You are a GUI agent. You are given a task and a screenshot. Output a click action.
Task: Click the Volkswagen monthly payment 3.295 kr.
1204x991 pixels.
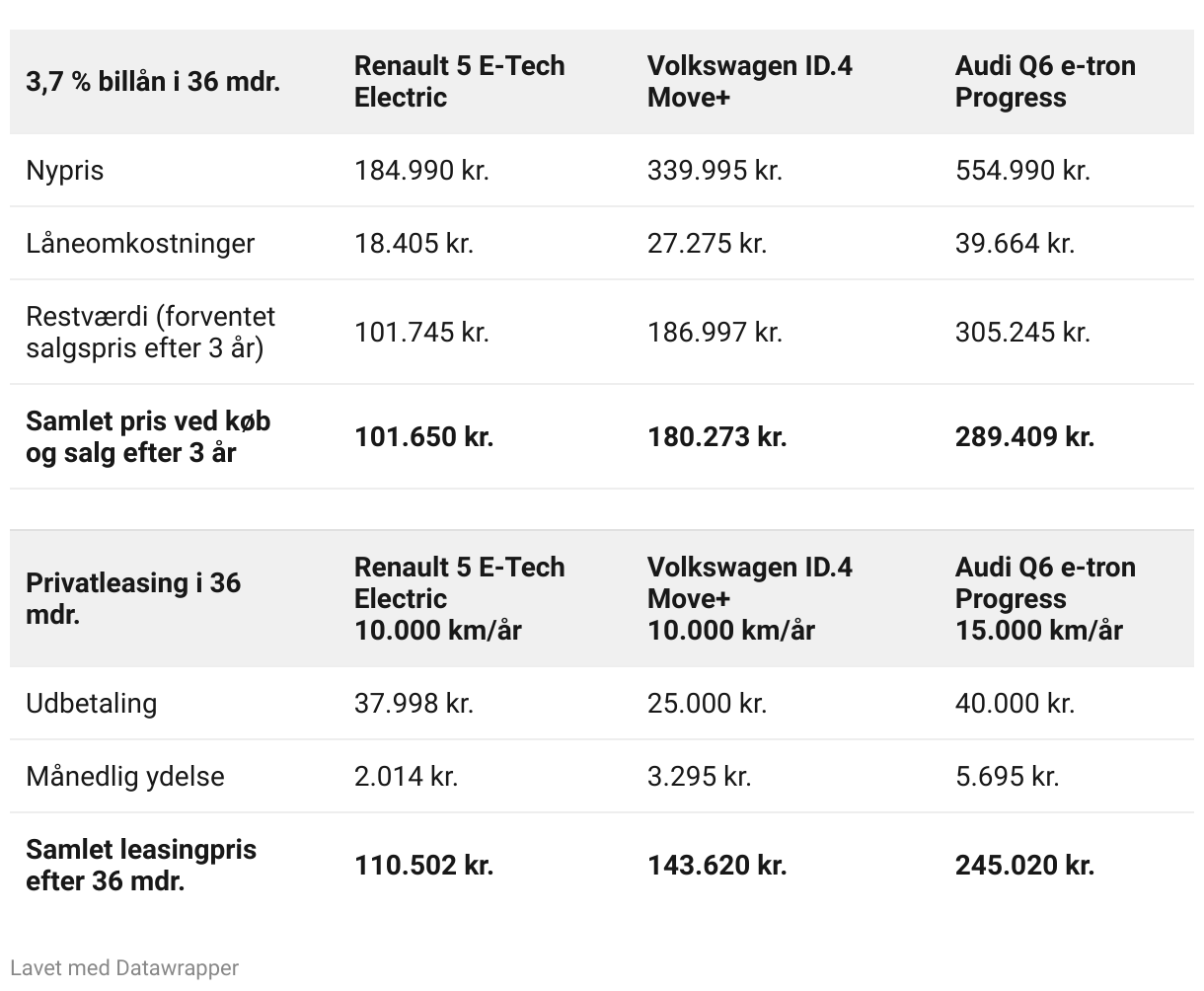pyautogui.click(x=699, y=776)
